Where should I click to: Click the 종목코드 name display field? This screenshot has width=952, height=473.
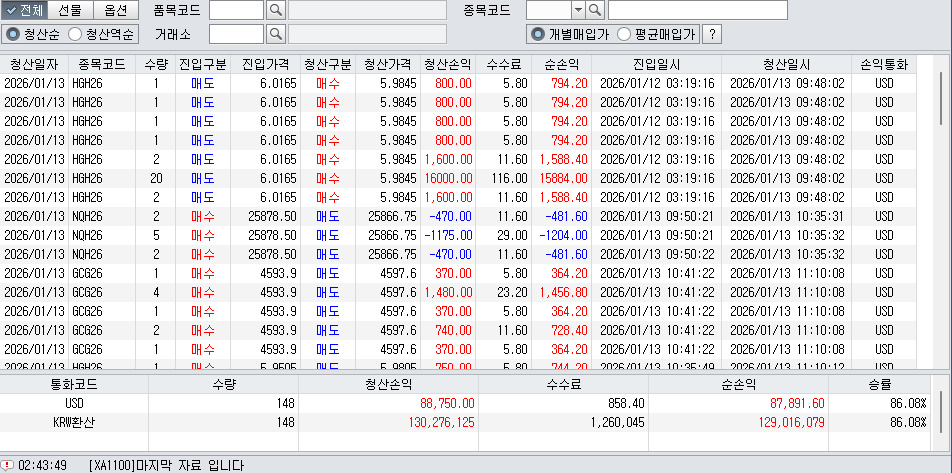pyautogui.click(x=698, y=10)
